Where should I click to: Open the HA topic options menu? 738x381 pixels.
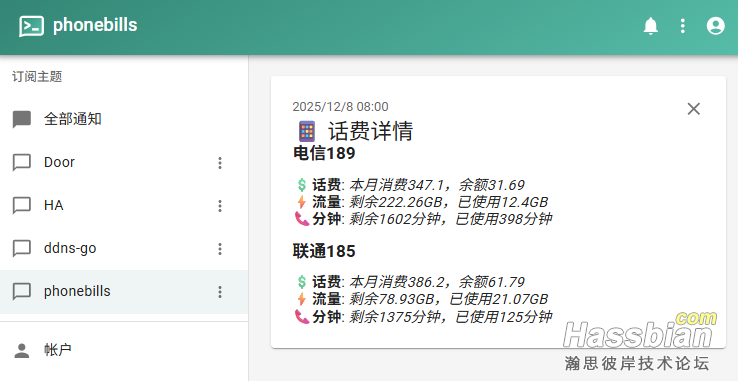pos(220,206)
